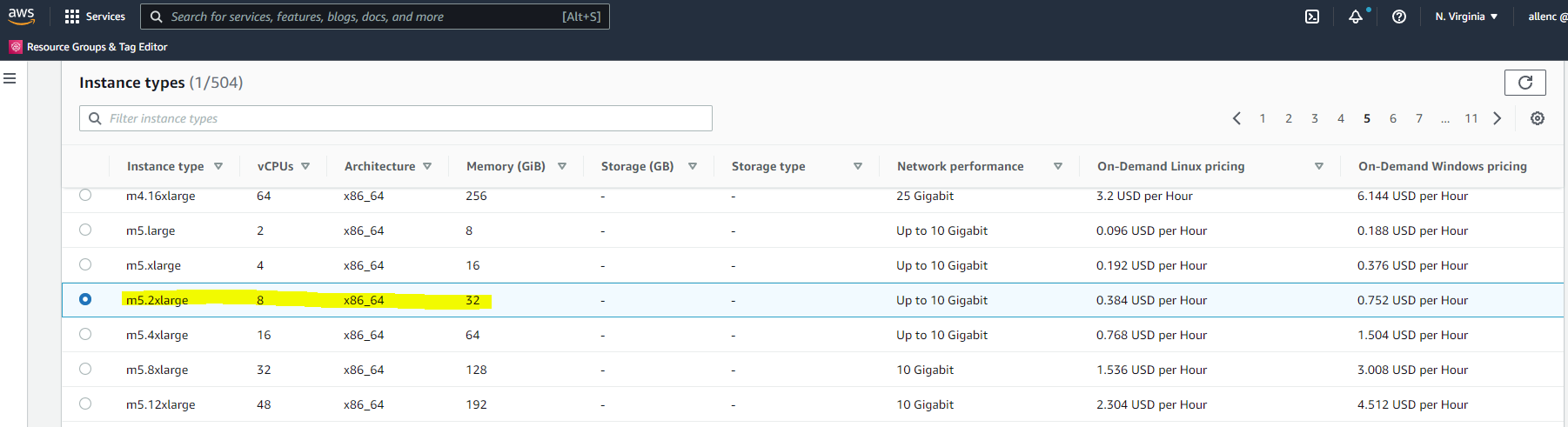Expand the hamburger side navigation
Viewport: 1568px width, 427px height.
pos(10,78)
